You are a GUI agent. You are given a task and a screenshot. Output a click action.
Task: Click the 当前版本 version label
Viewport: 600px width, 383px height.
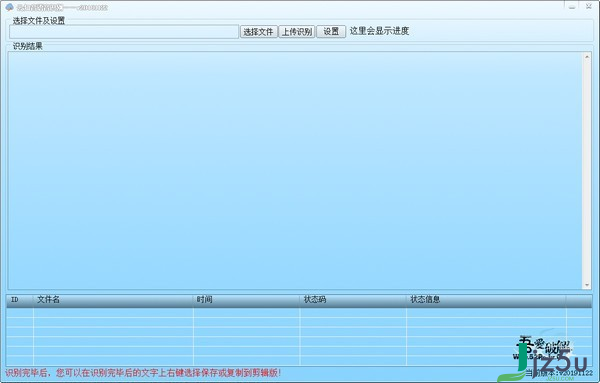559,373
